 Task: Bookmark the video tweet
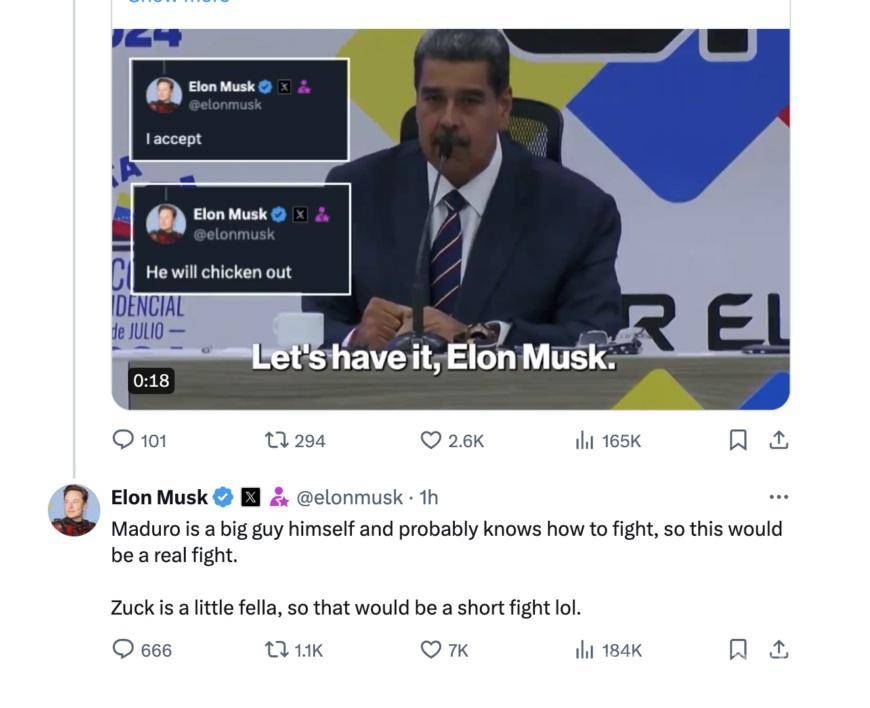point(737,441)
